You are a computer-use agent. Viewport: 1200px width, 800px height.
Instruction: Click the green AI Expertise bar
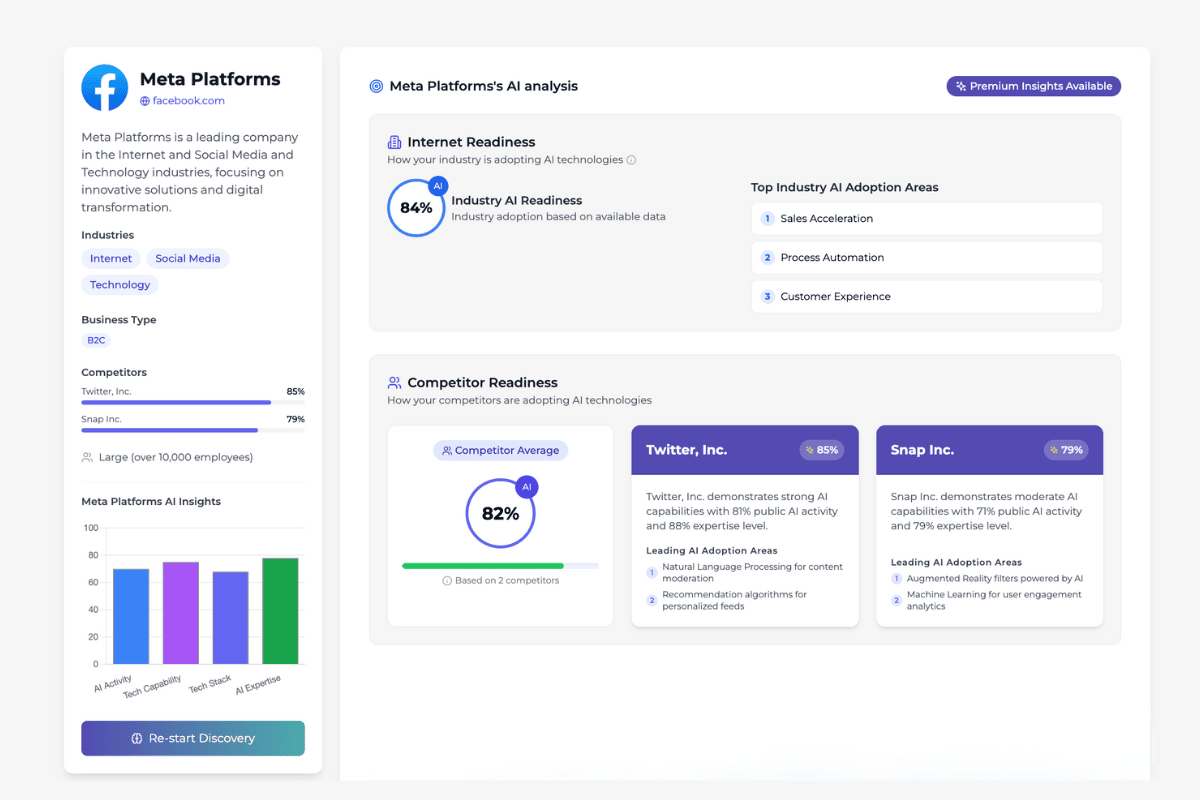tap(280, 611)
